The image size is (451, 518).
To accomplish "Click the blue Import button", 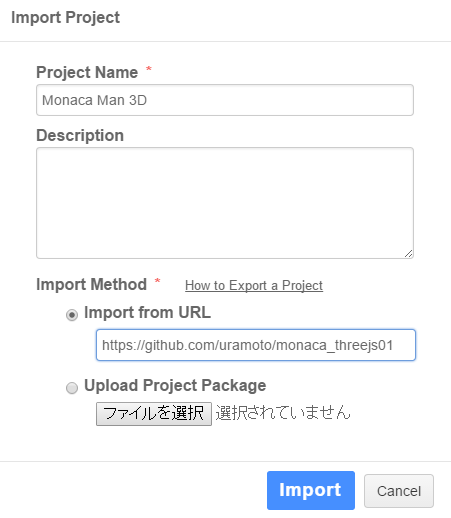I will 311,490.
